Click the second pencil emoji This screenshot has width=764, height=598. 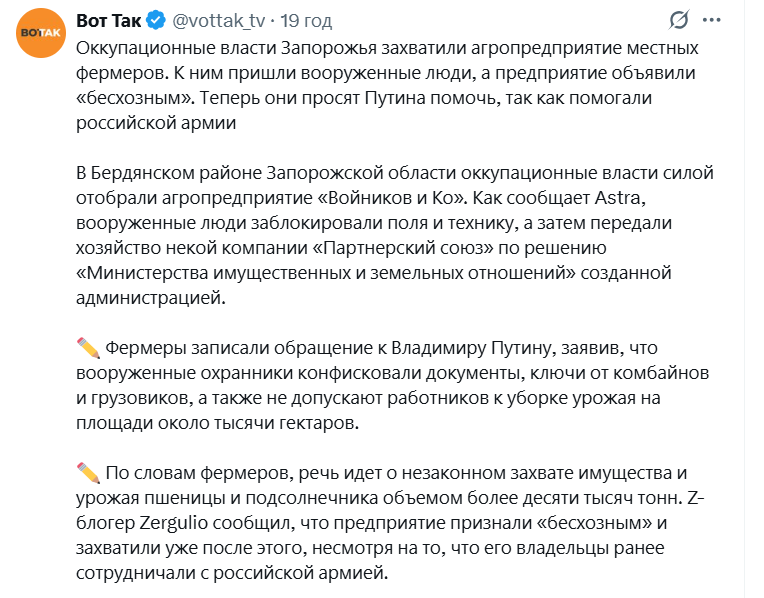coord(88,473)
